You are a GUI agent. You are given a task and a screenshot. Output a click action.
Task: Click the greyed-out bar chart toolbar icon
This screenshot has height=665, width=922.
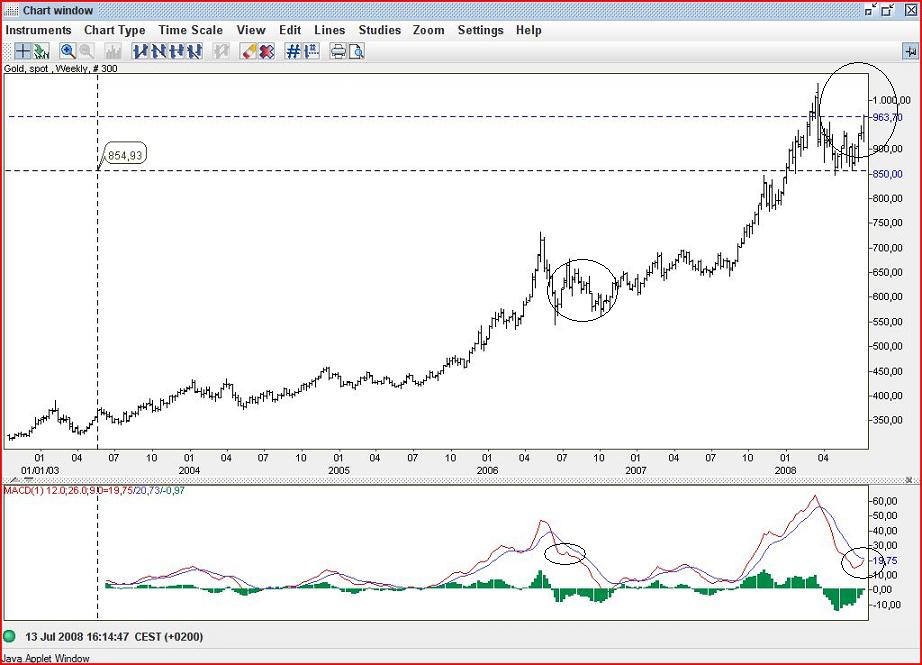click(x=113, y=52)
